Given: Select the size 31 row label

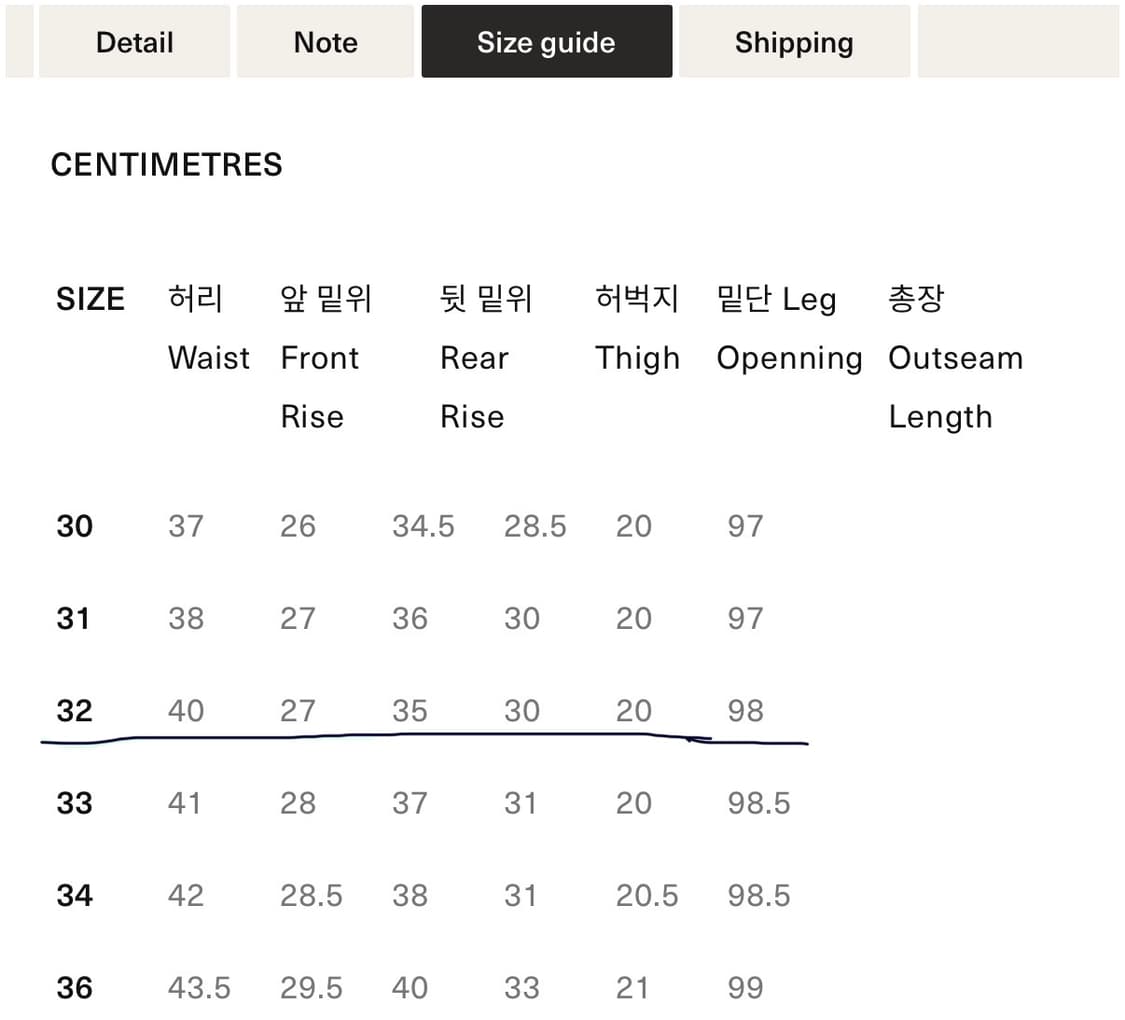Looking at the screenshot, I should 74,618.
